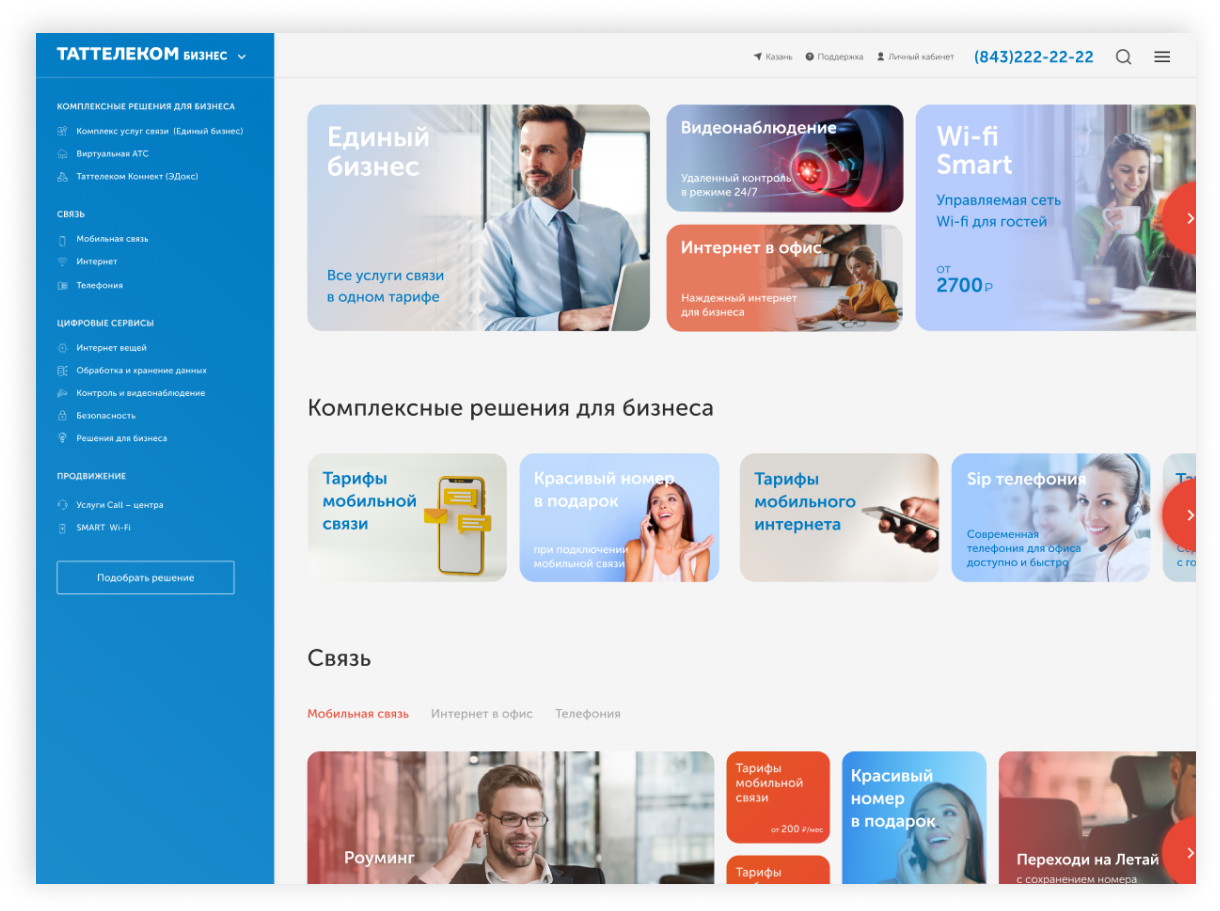Click the Цифровые сервисы sidebar heading
The image size is (1220, 911).
click(x=105, y=324)
